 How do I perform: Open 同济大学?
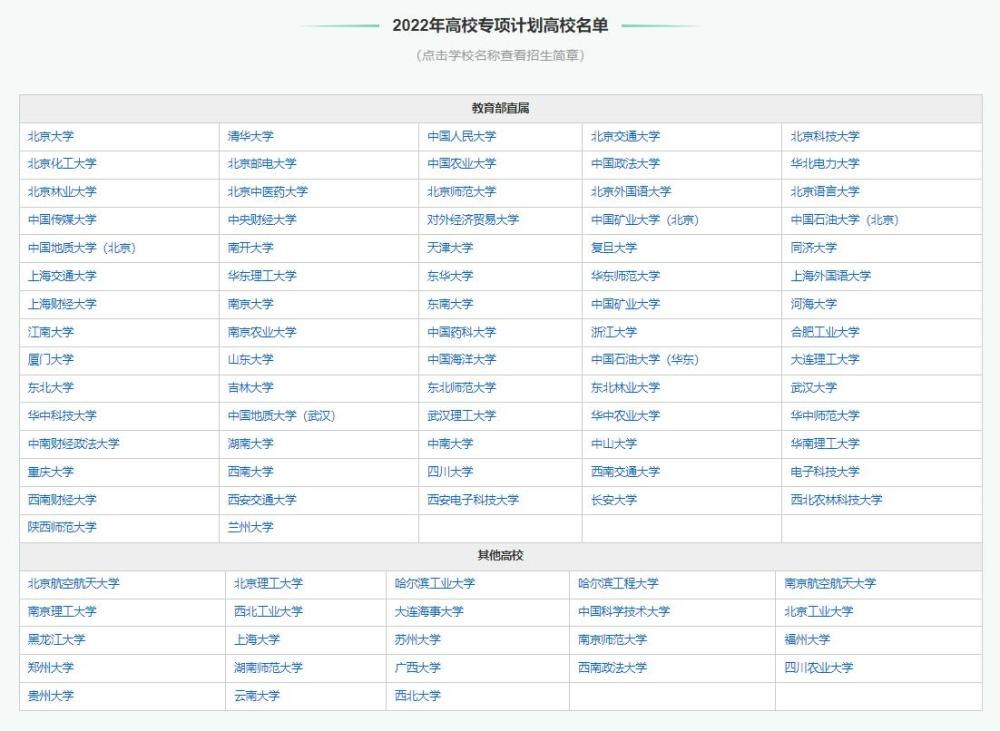point(813,248)
